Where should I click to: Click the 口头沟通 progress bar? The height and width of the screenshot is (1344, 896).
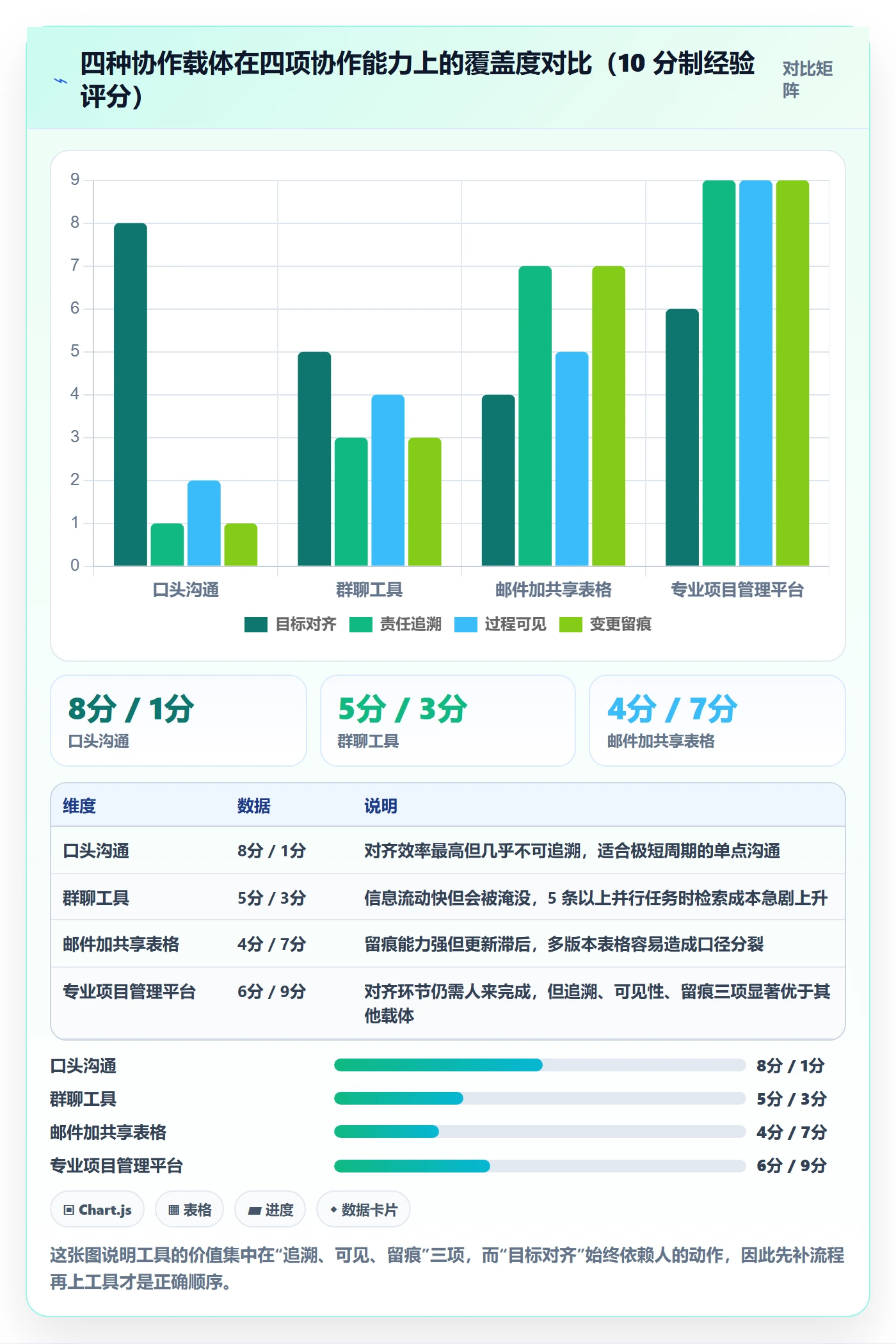tap(540, 1065)
